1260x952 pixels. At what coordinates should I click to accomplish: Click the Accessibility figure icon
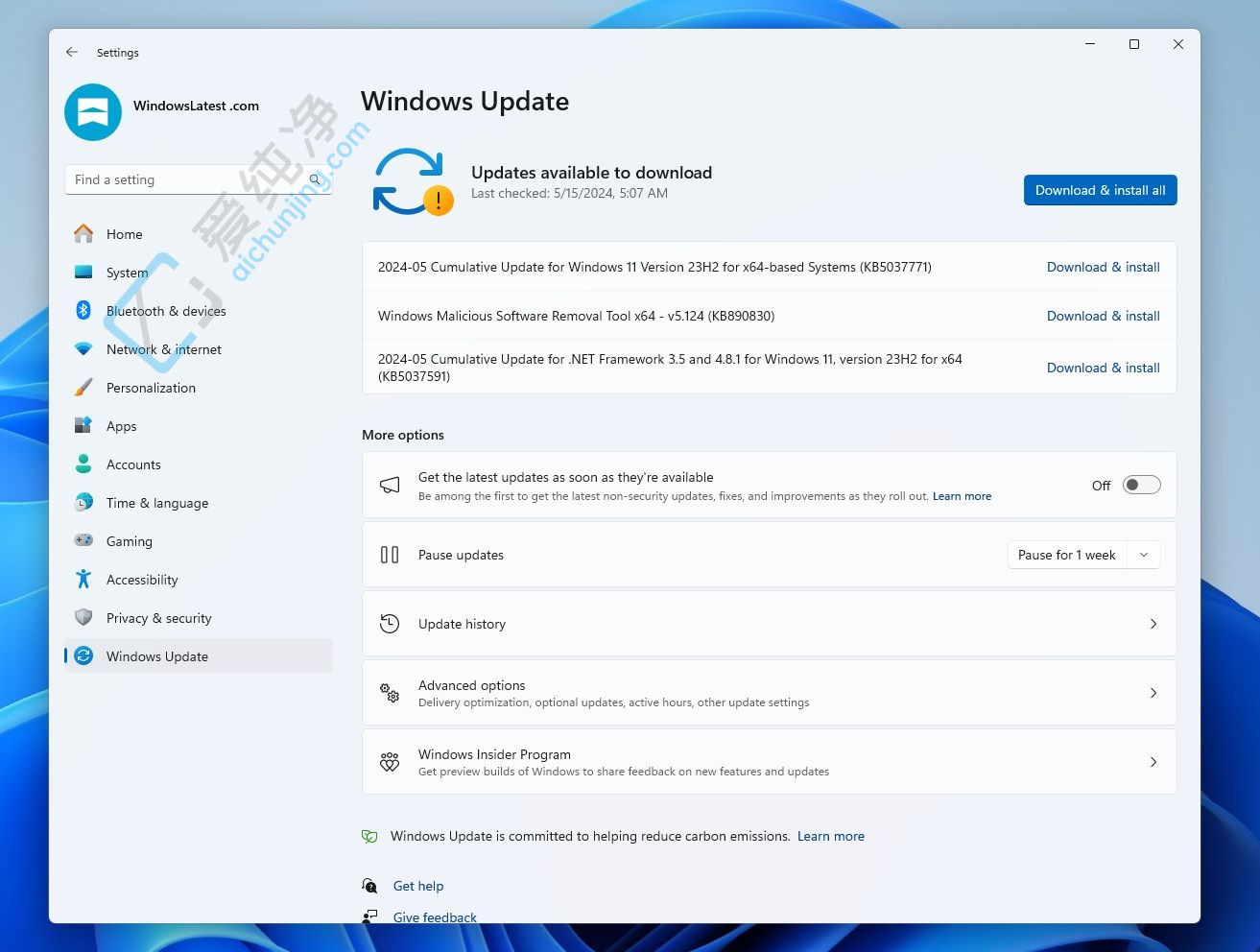[x=83, y=579]
